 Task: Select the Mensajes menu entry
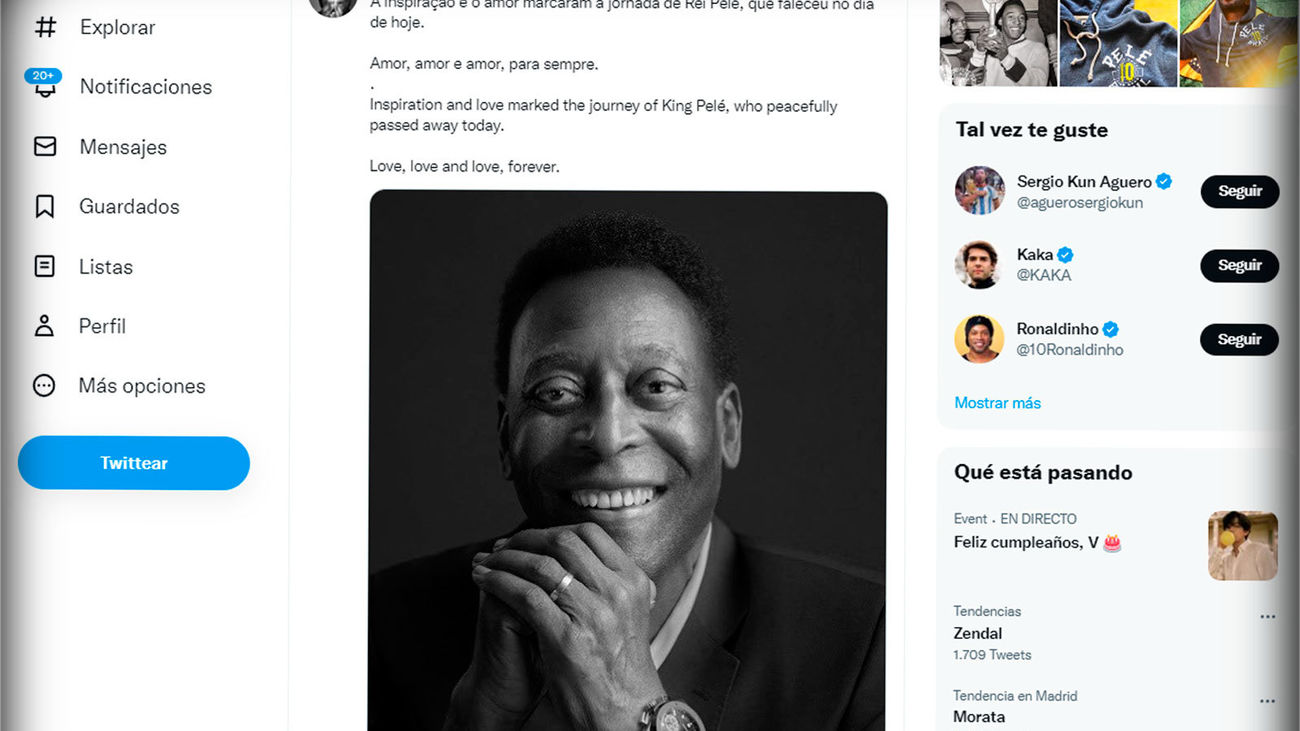[122, 146]
